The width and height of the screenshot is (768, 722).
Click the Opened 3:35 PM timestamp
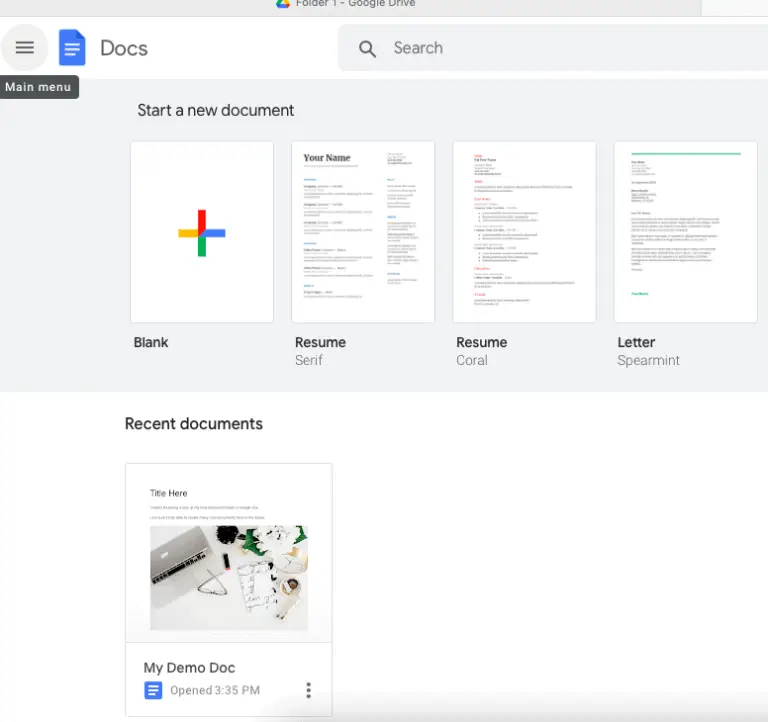[214, 690]
